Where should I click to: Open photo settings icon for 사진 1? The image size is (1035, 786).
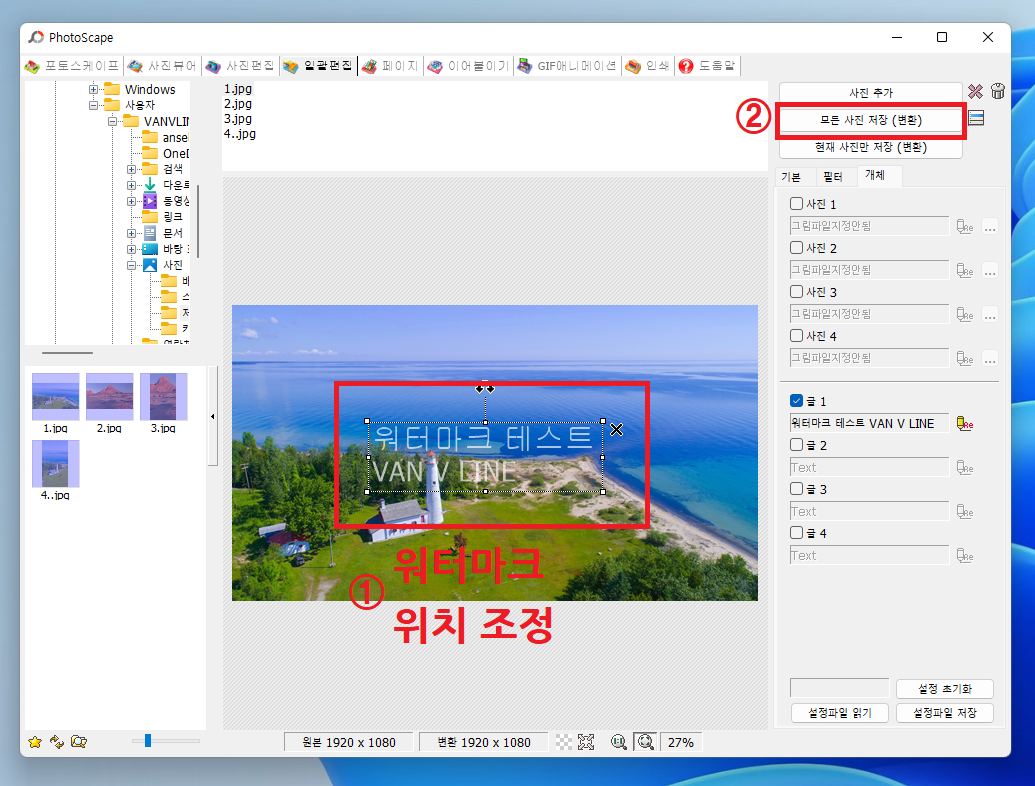tap(965, 226)
